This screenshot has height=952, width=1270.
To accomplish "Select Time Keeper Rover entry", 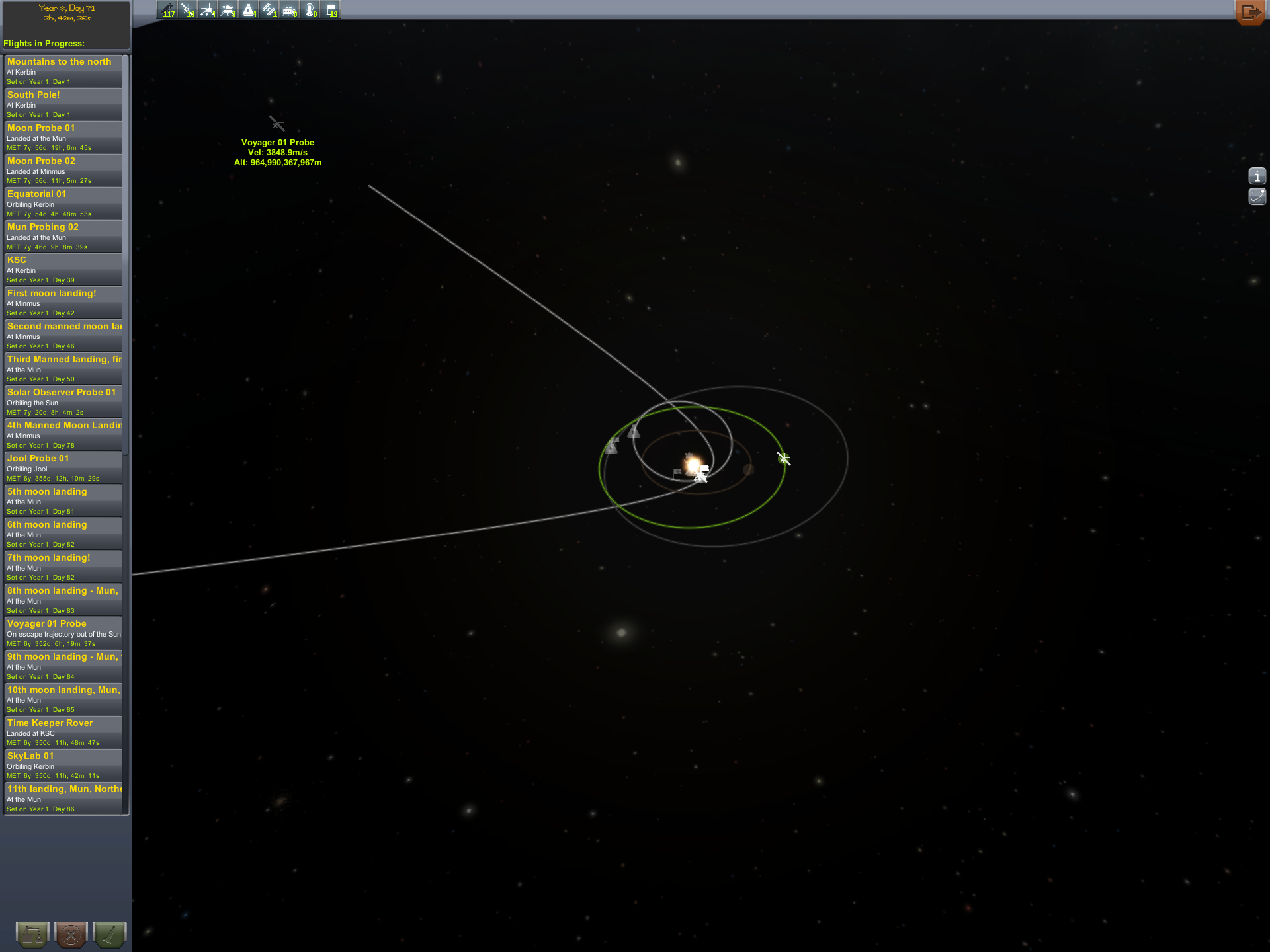I will tap(63, 733).
